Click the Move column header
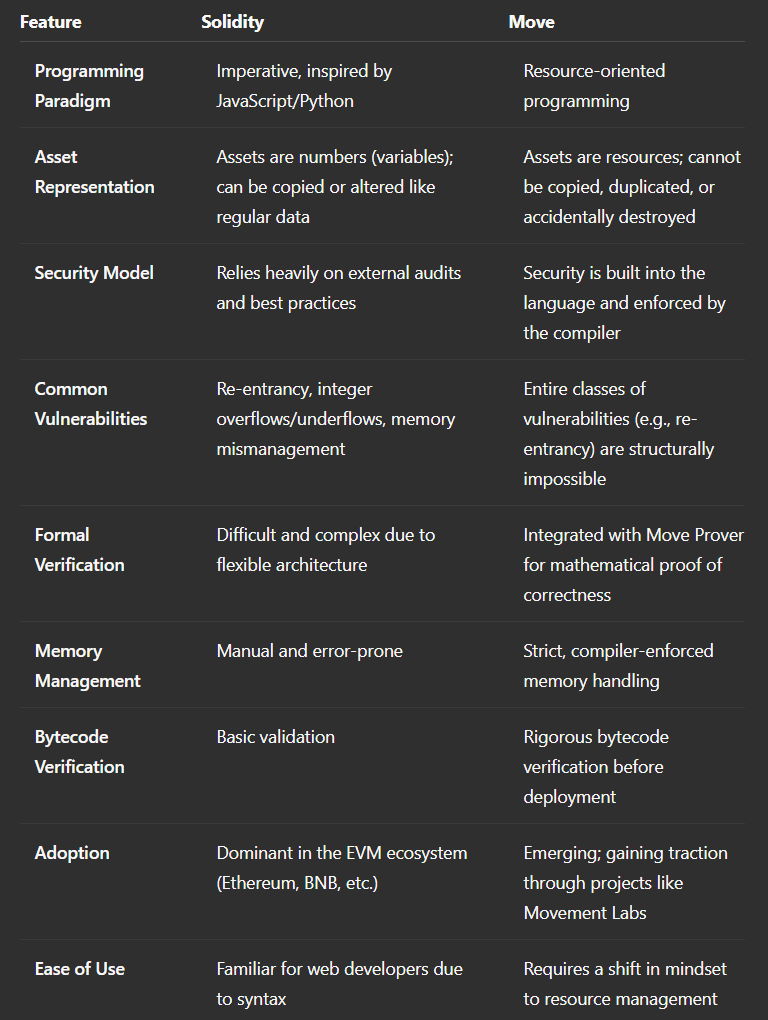 [531, 22]
